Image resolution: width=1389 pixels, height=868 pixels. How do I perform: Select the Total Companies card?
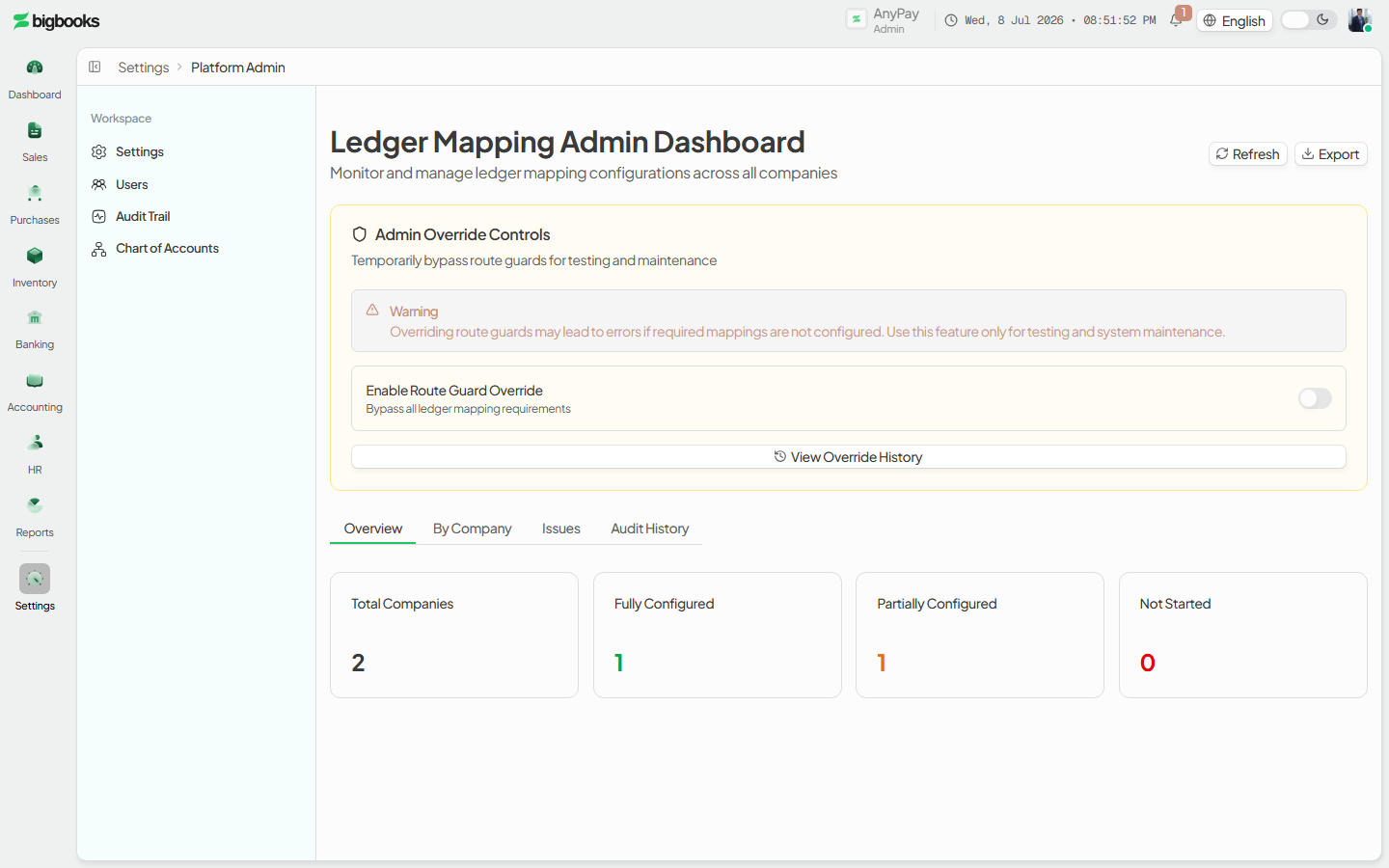pos(454,635)
